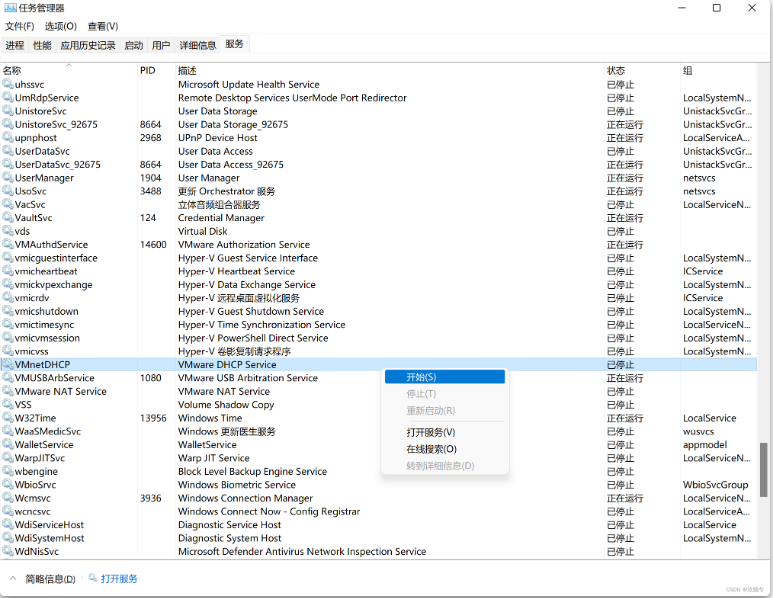Click the icon next to WbioSrvc service
This screenshot has height=598, width=773.
click(x=8, y=485)
